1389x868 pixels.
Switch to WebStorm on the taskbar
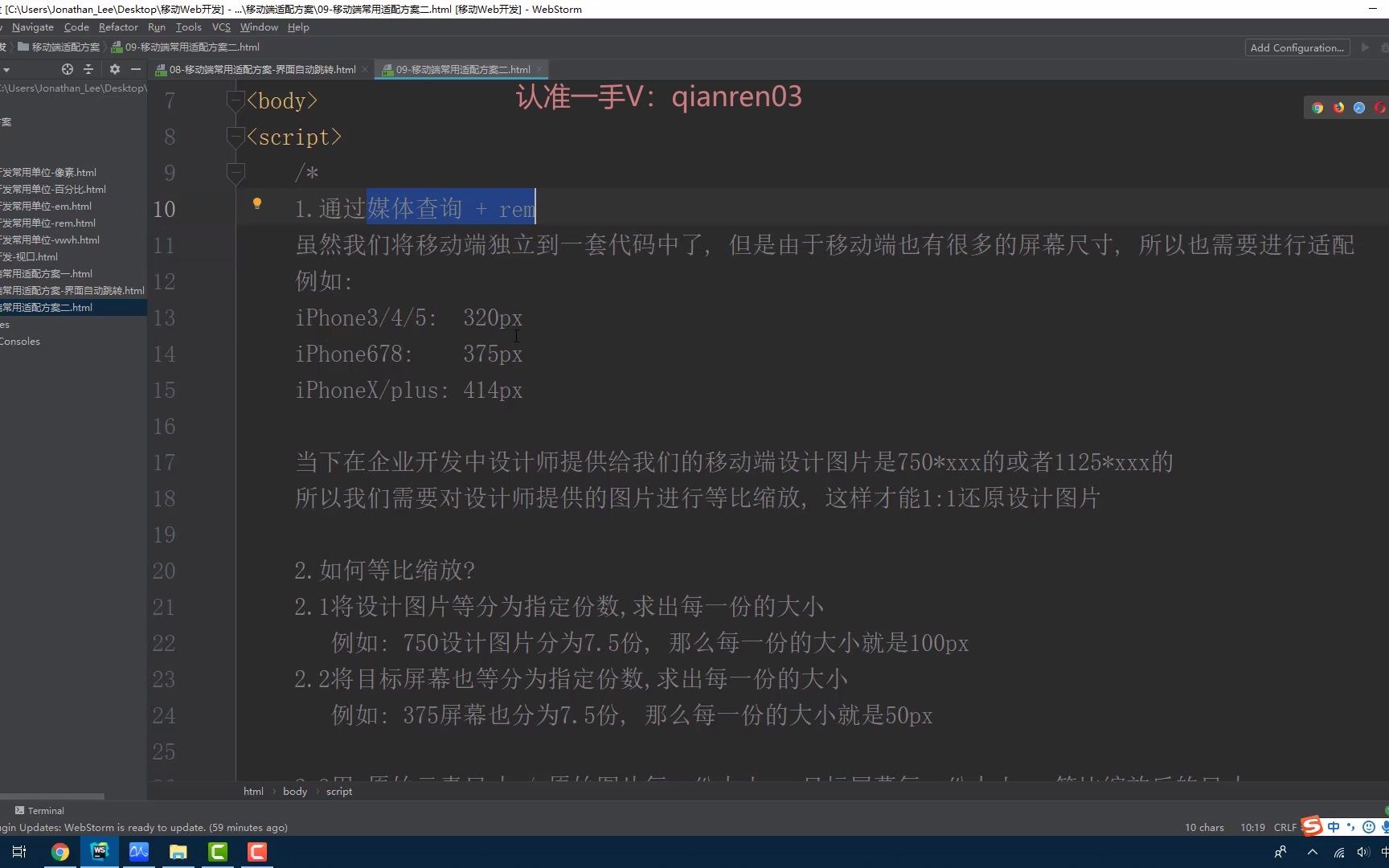click(100, 852)
